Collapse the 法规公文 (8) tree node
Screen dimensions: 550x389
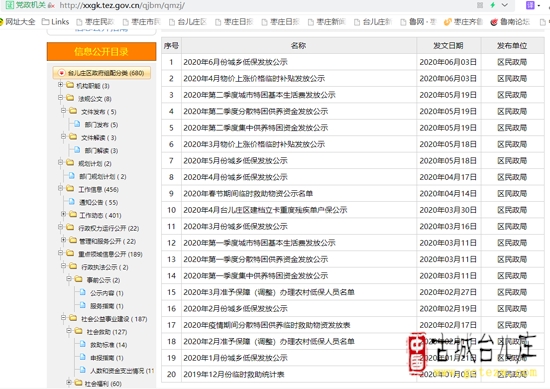[x=60, y=98]
